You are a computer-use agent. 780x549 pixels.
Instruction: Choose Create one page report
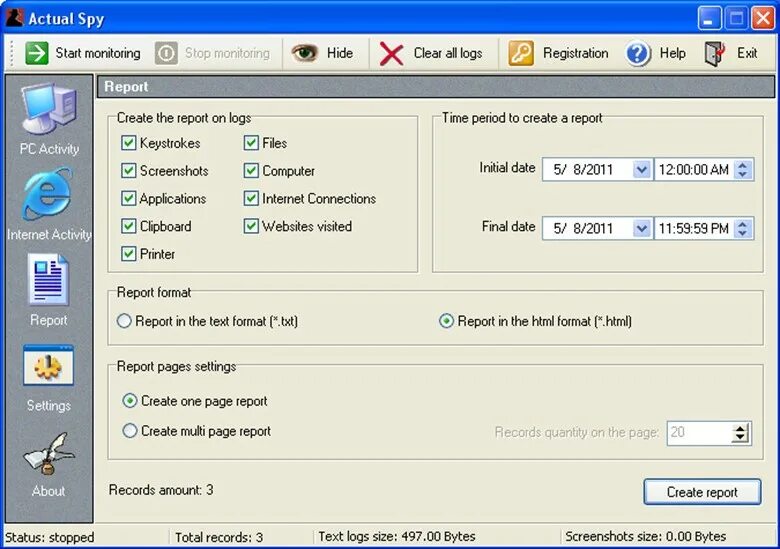(130, 401)
